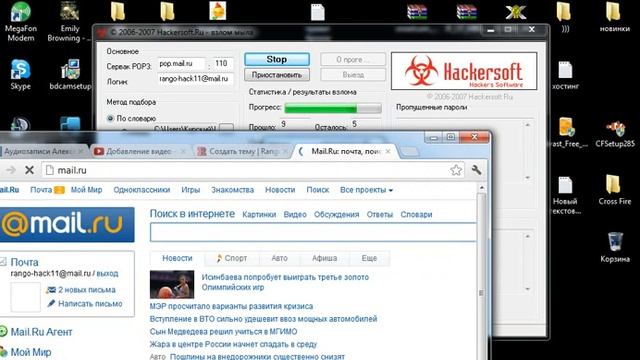Click the internet search input box

pos(313,232)
